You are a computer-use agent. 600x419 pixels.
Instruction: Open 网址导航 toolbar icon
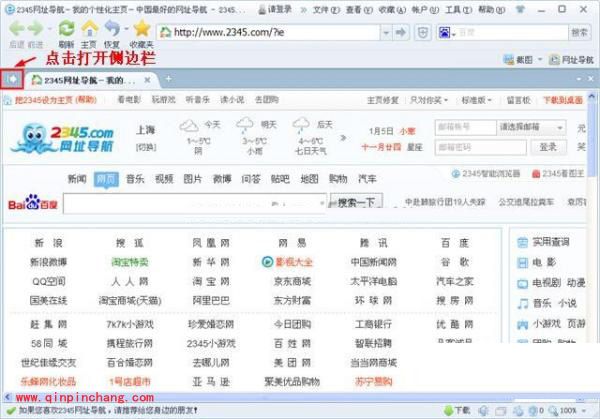(x=554, y=60)
